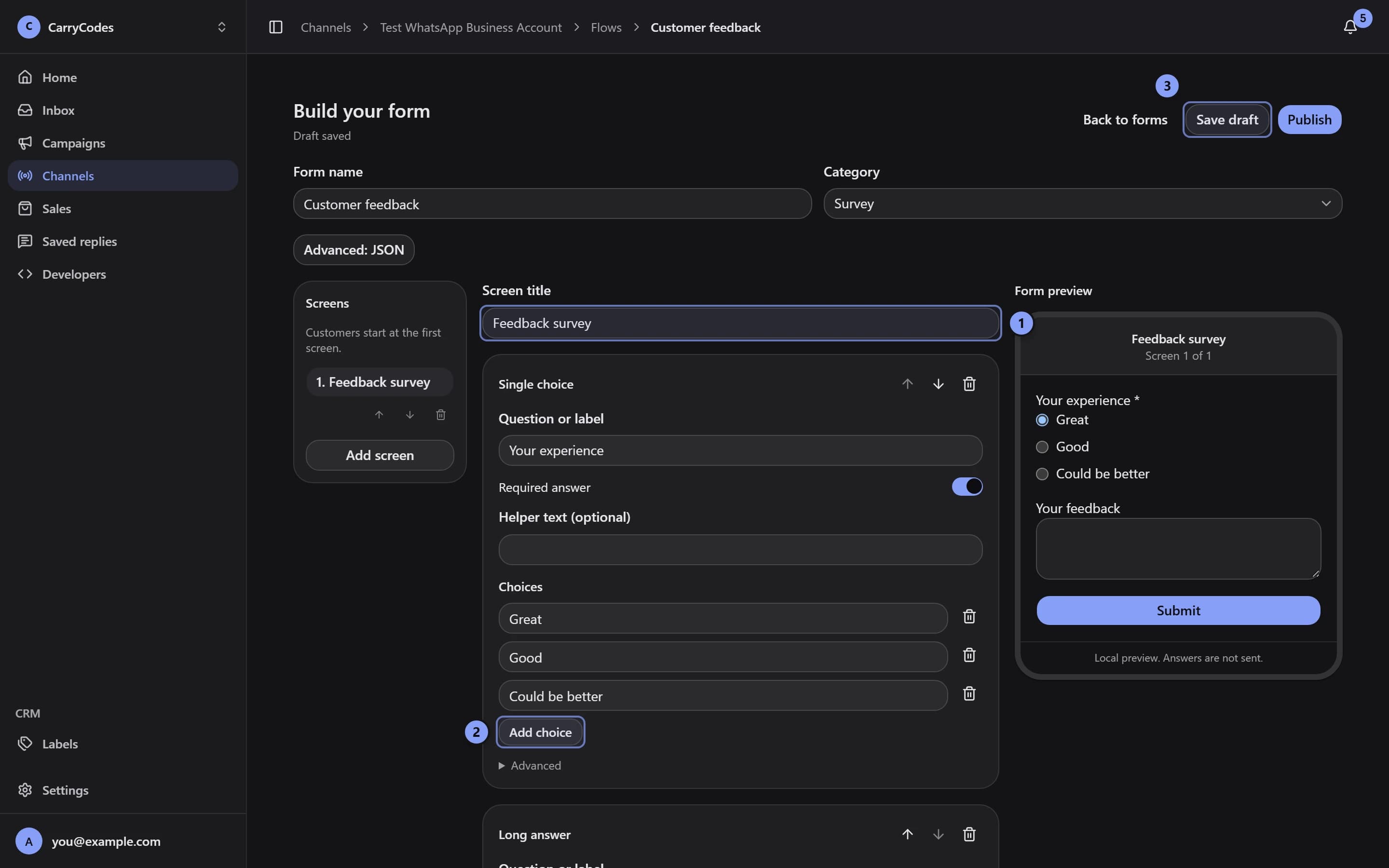The height and width of the screenshot is (868, 1389).
Task: Click Flows breadcrumb link
Action: click(x=606, y=27)
